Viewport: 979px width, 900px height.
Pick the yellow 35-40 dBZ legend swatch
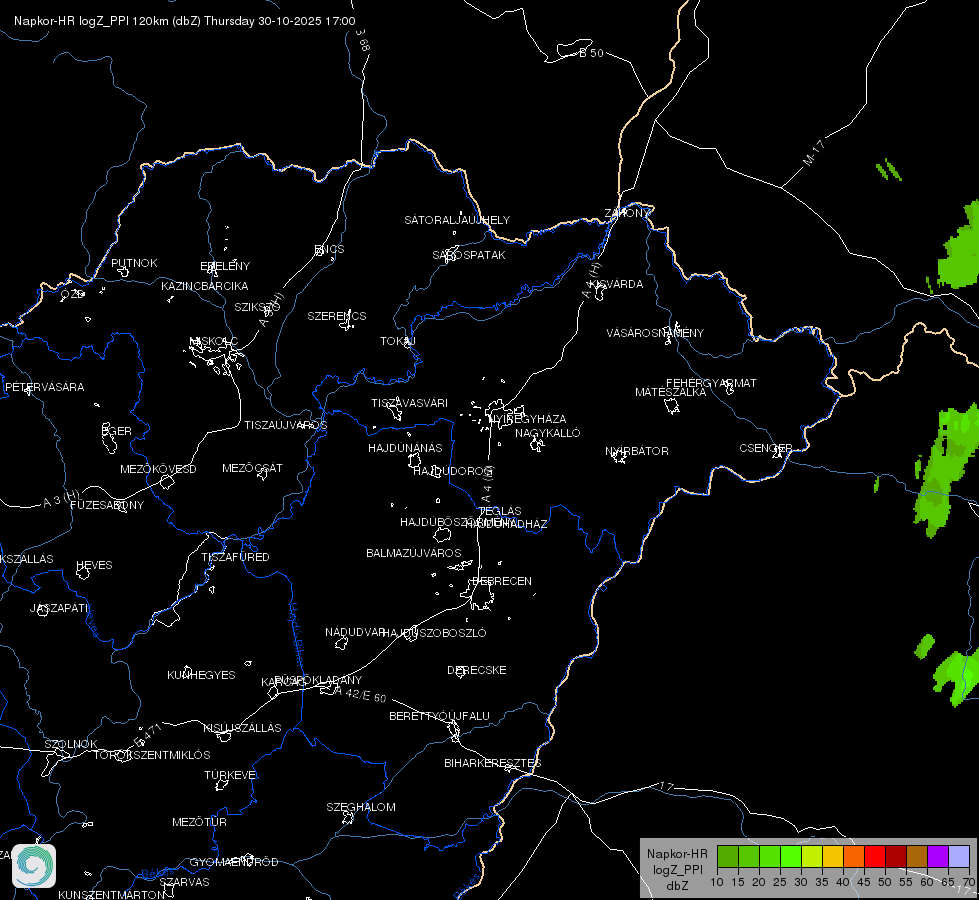[x=833, y=856]
